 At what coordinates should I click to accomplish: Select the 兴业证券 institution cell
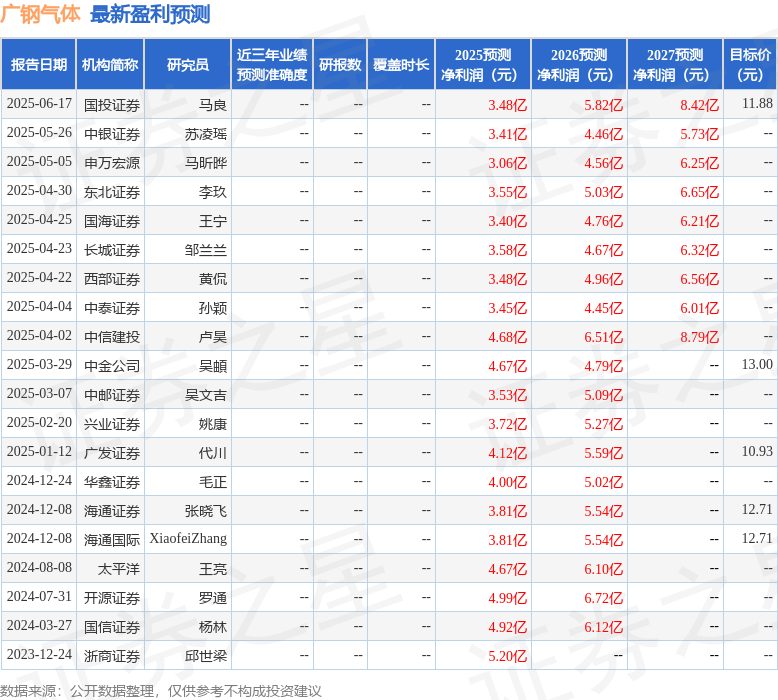[112, 424]
